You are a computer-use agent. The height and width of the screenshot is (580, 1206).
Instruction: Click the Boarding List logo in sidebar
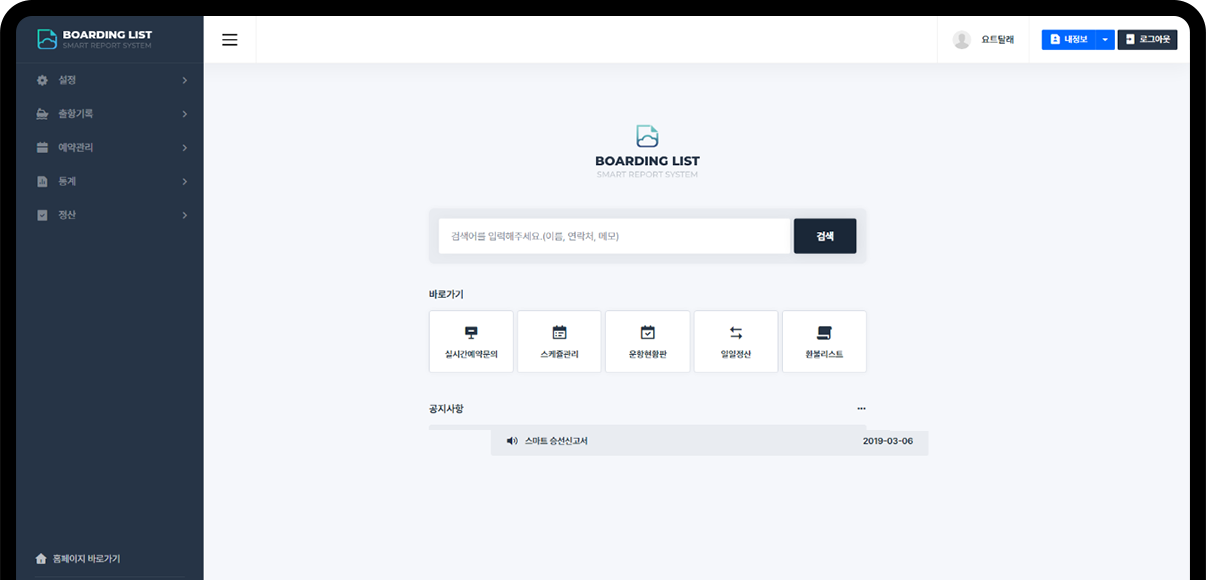pyautogui.click(x=95, y=39)
